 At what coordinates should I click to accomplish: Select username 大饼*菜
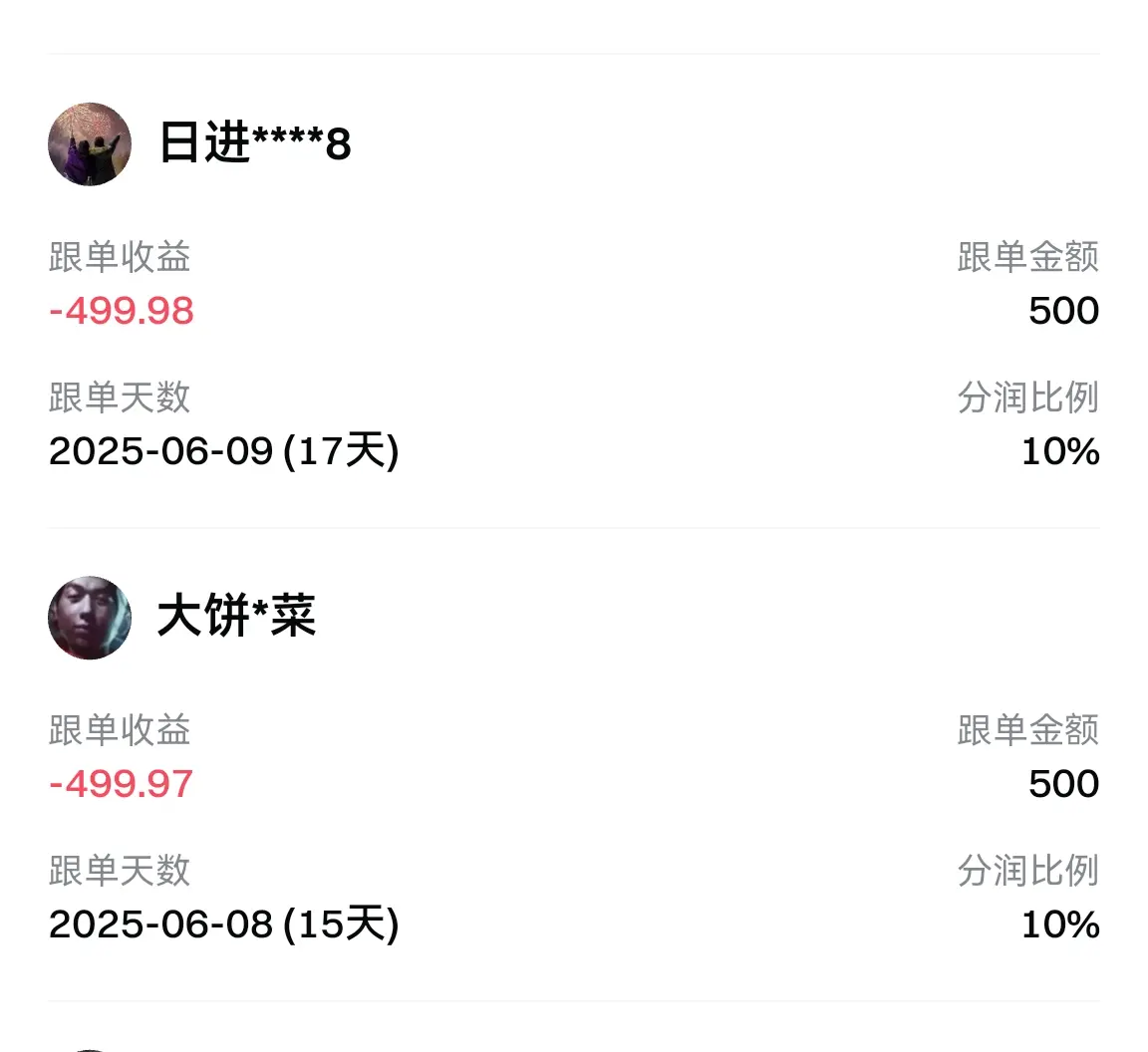pyautogui.click(x=236, y=616)
